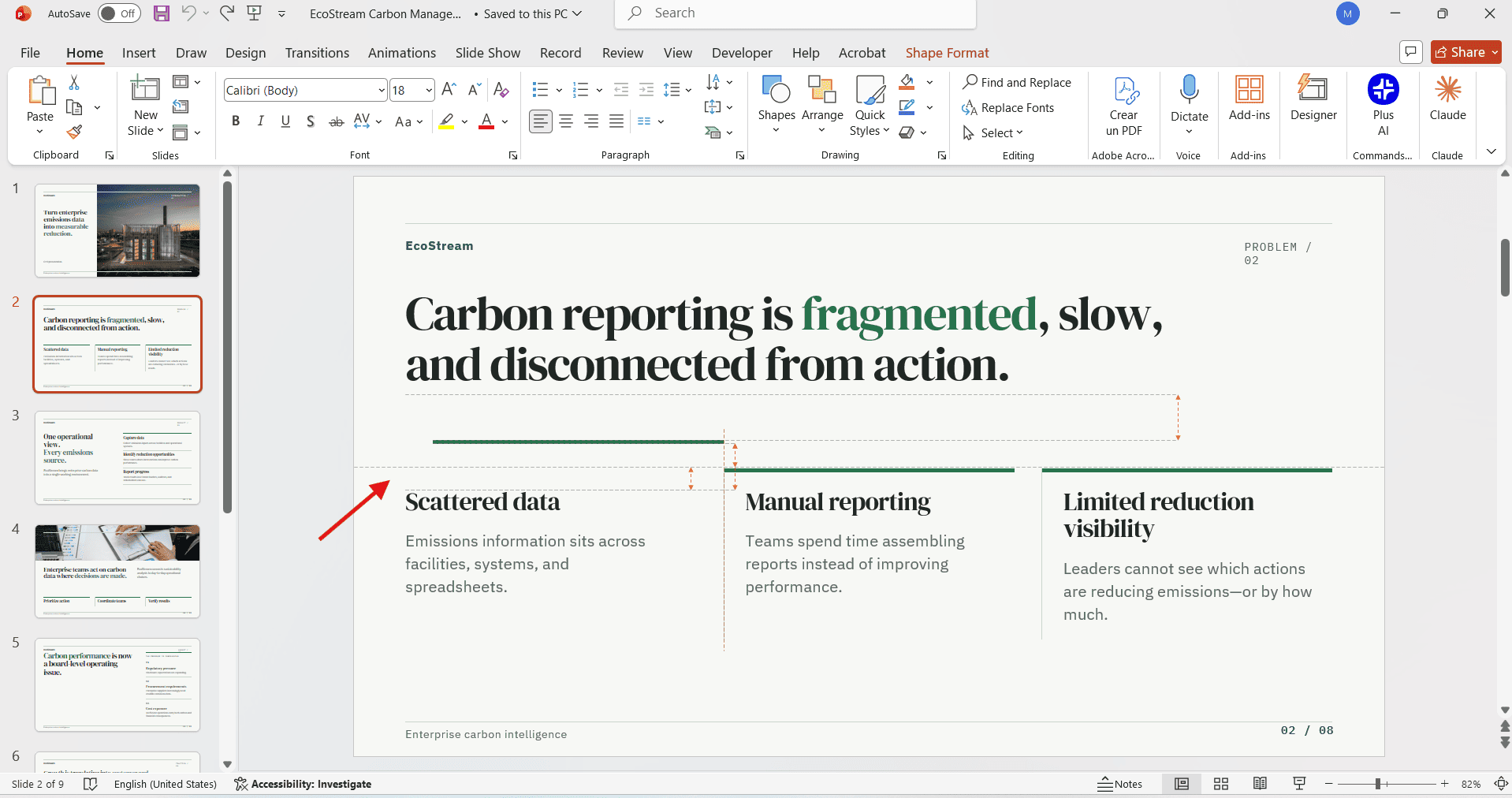Reset the slide layout icon

pos(181,107)
